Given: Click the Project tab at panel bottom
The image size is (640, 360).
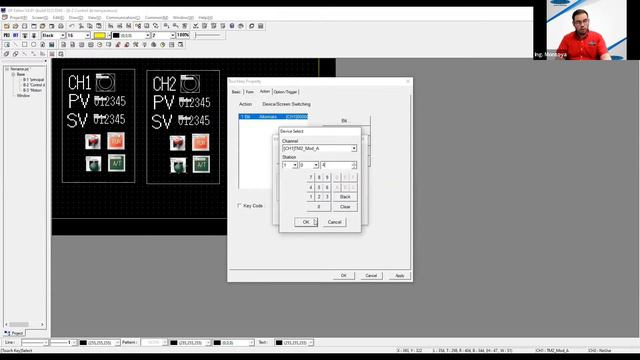Looking at the screenshot, I should point(14,333).
